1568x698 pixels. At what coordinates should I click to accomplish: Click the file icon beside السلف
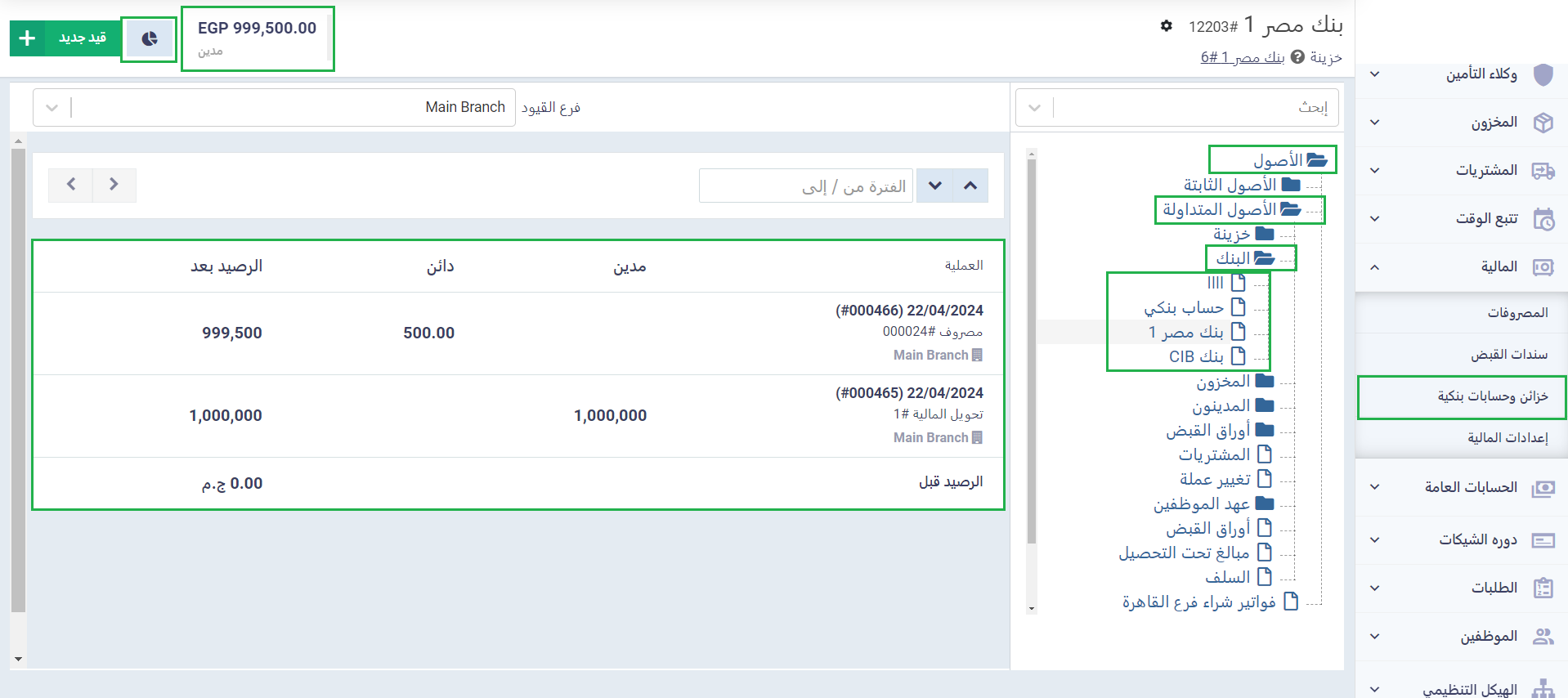click(x=1264, y=576)
